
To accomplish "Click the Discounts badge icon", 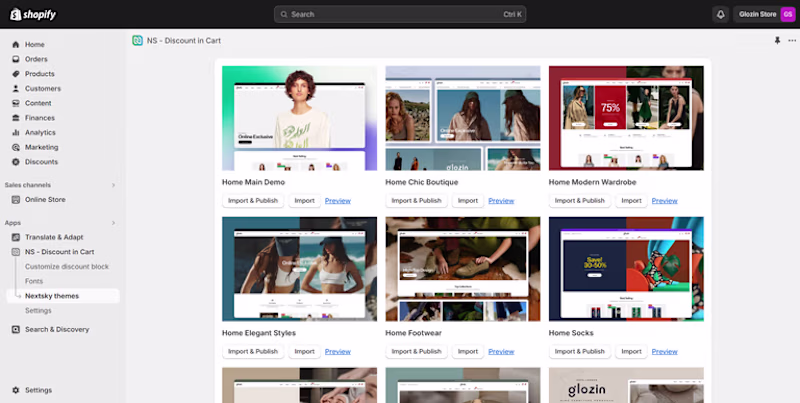I will coord(16,162).
